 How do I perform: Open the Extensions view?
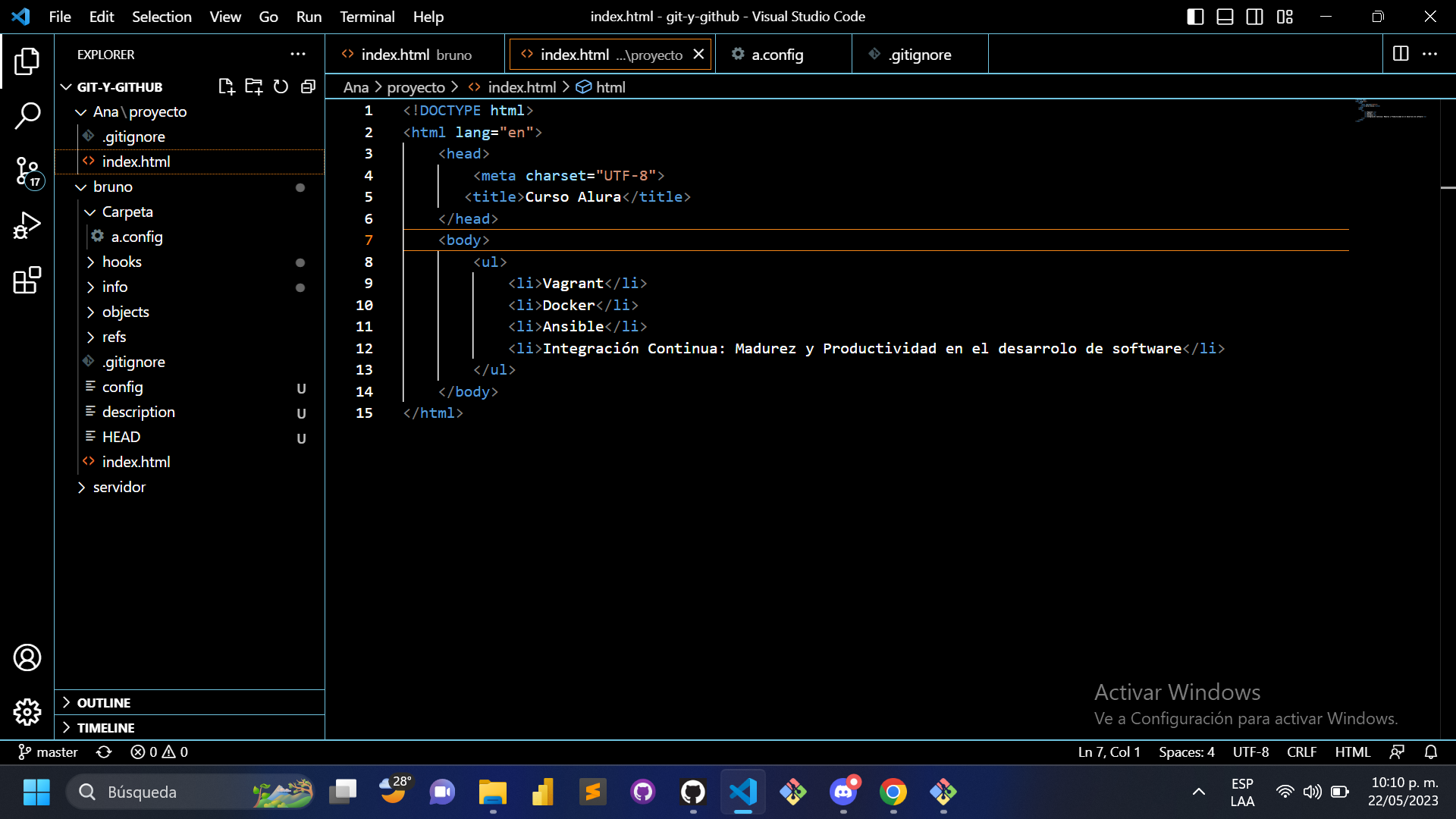(27, 281)
